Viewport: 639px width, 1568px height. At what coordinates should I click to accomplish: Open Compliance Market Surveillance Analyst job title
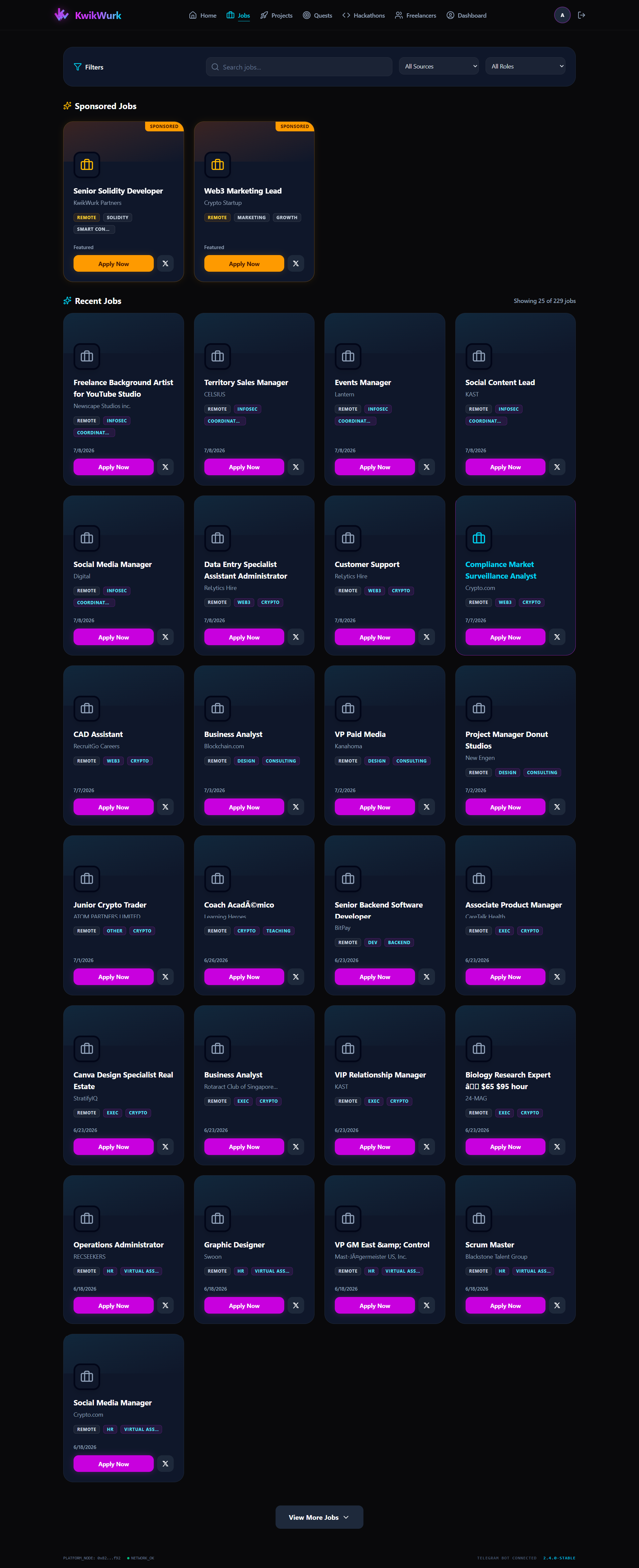click(501, 570)
